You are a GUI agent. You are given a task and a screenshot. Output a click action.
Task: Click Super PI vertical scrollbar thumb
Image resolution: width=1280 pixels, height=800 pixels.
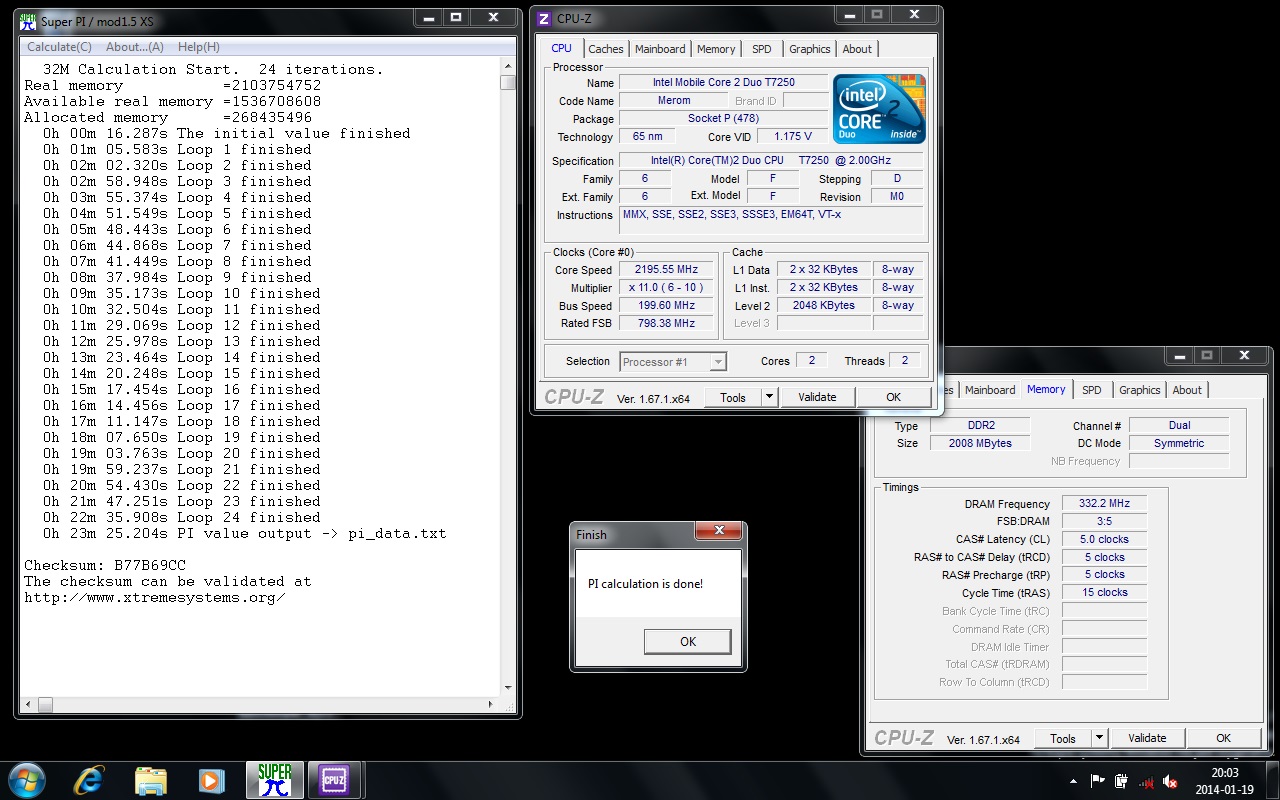point(508,82)
